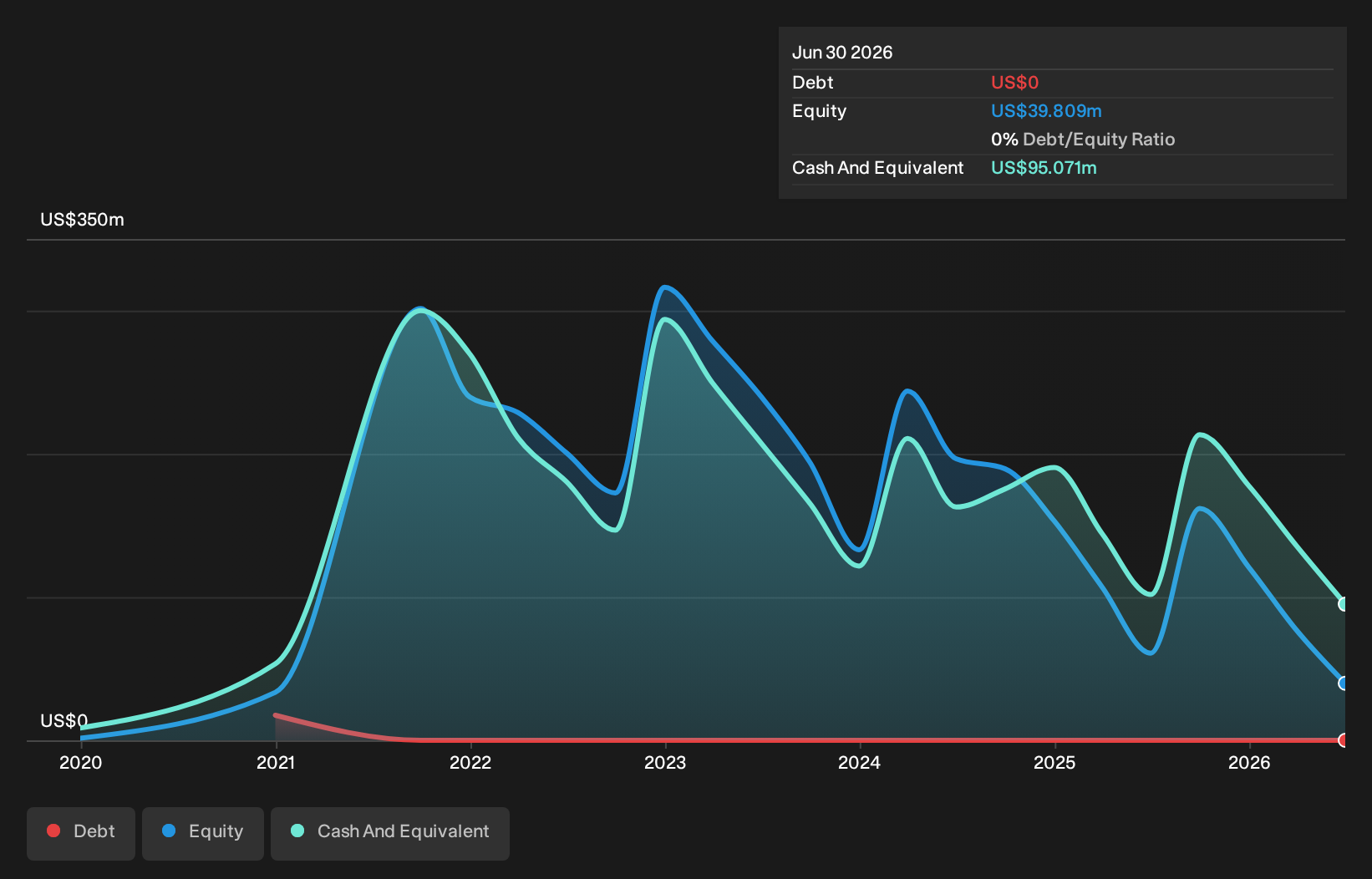Click the Cash value US$95.071m
The width and height of the screenshot is (1372, 879).
point(1044,168)
